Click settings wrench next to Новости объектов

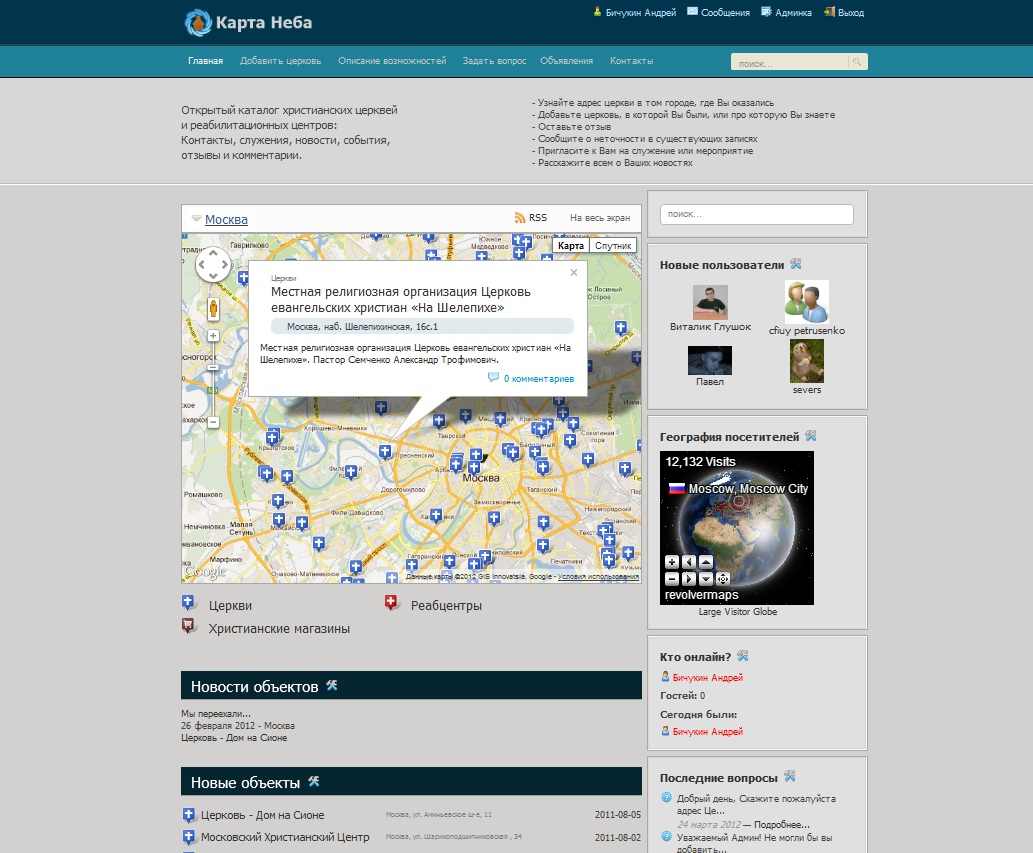point(332,686)
